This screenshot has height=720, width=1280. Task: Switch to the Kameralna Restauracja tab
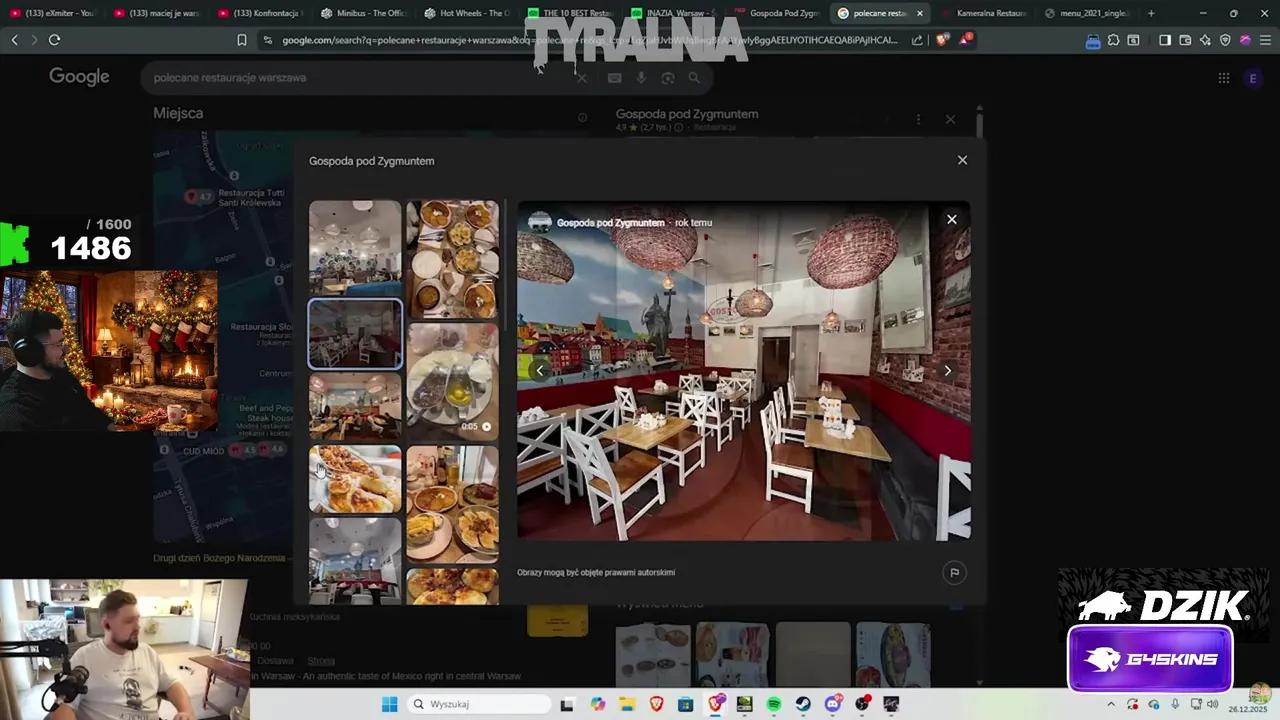(984, 13)
